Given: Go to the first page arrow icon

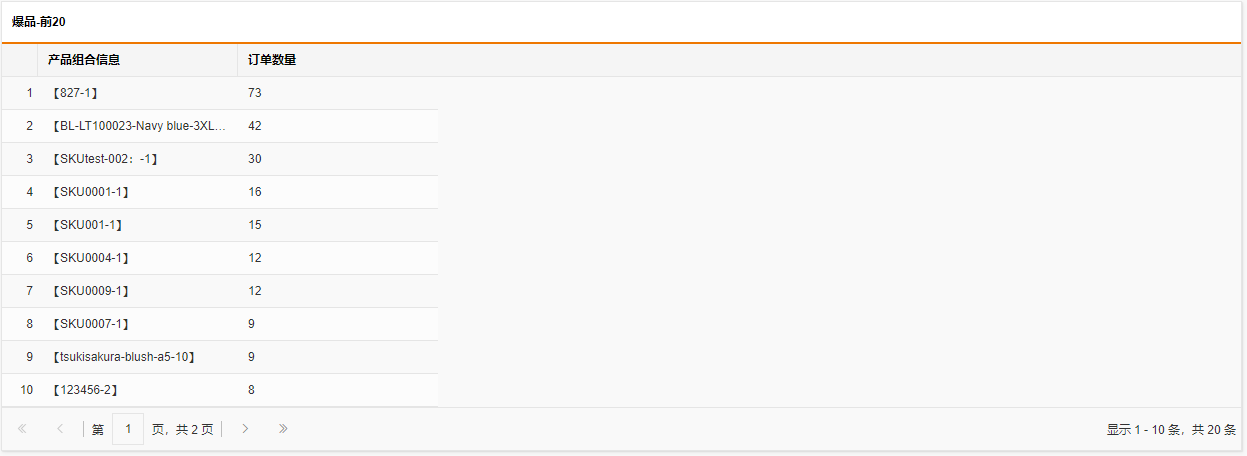Looking at the screenshot, I should point(22,429).
